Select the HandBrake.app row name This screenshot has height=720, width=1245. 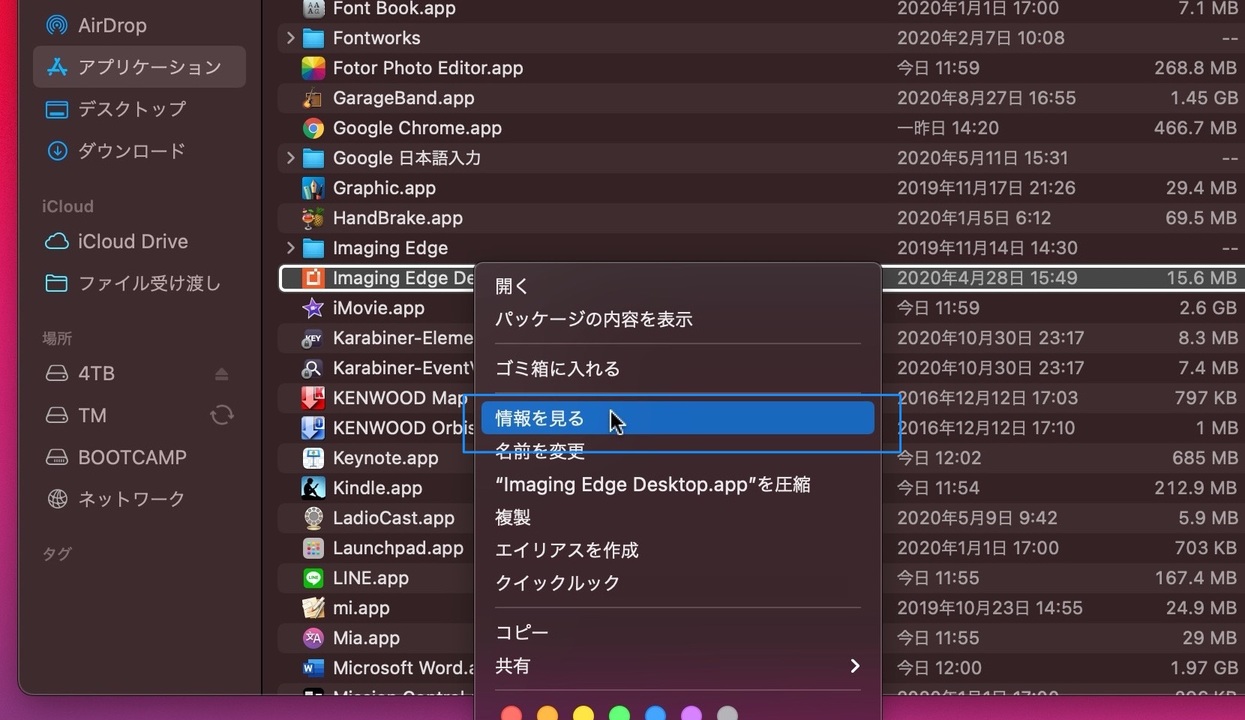click(x=397, y=218)
